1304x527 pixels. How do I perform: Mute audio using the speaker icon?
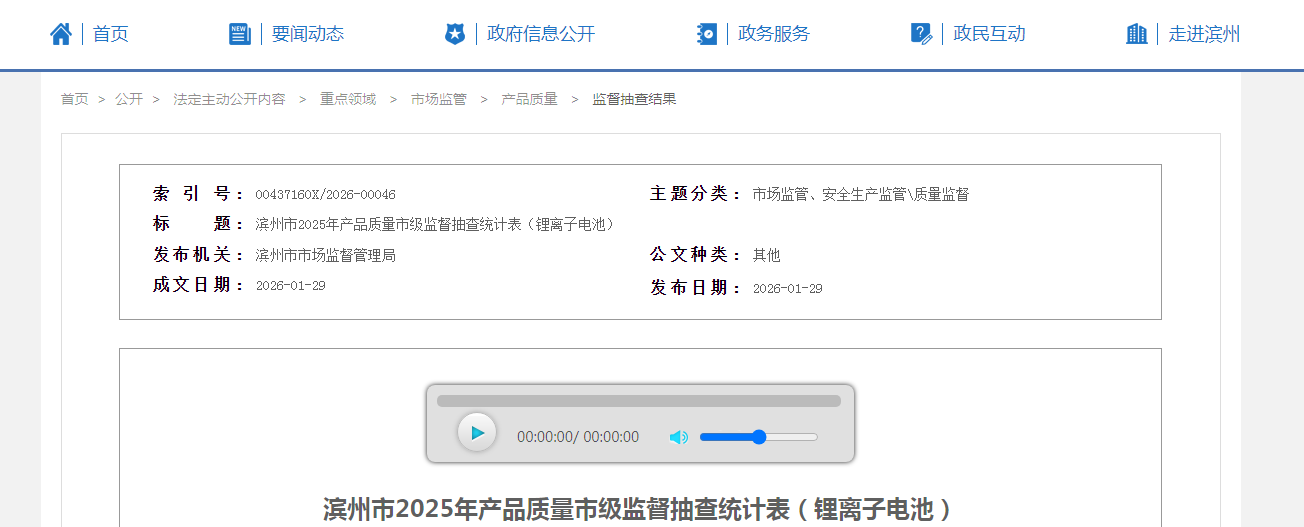(x=679, y=437)
